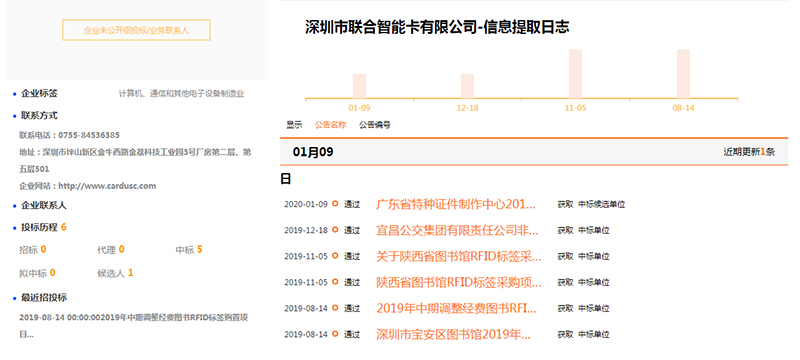Click the circle marker beside 2019-08-14 深圳市宝安区 row

335,334
